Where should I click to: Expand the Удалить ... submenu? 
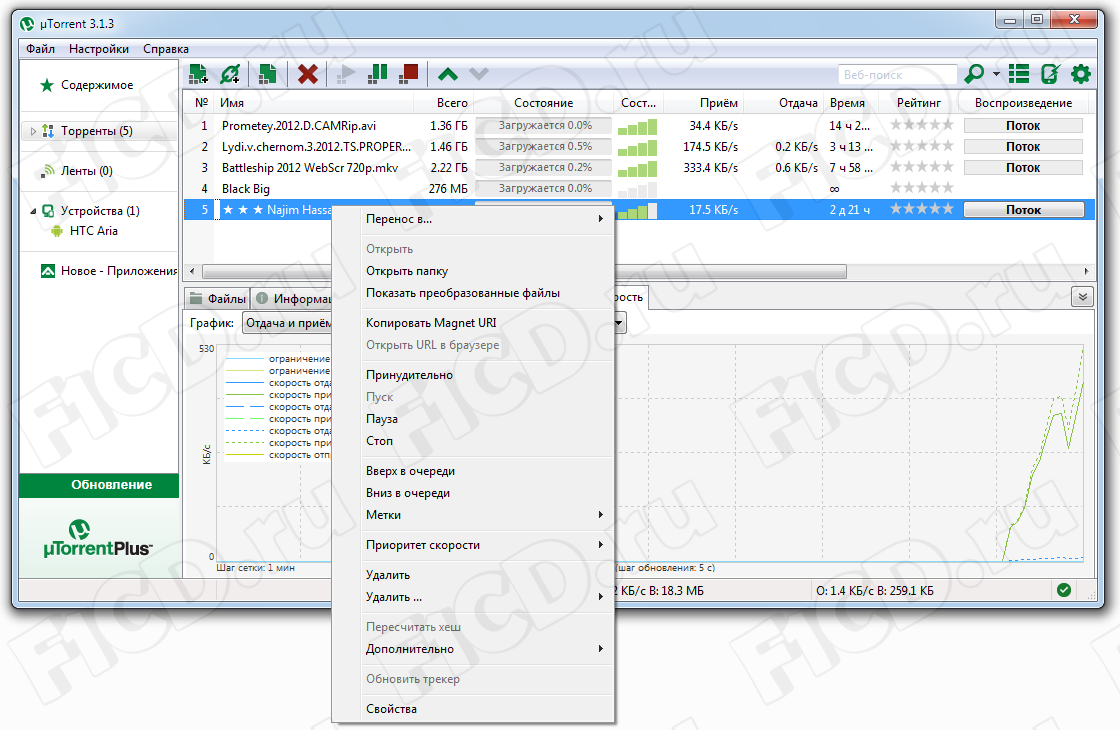473,597
